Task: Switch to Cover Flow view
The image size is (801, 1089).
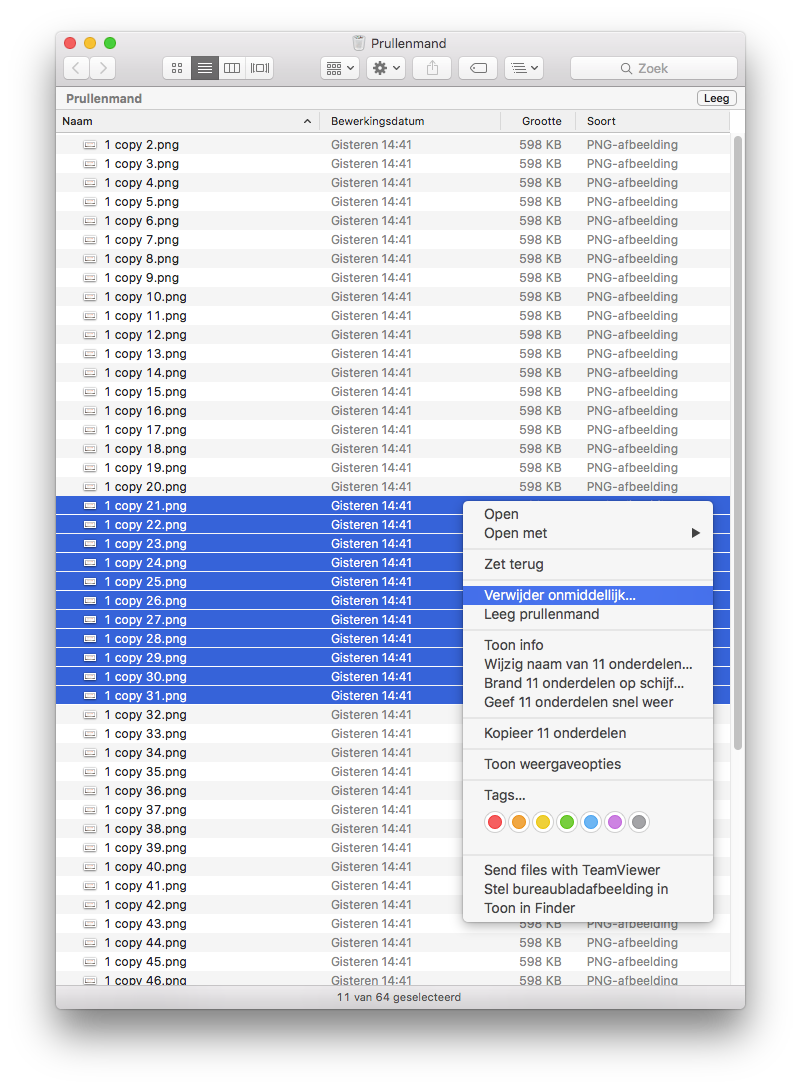Action: (260, 68)
